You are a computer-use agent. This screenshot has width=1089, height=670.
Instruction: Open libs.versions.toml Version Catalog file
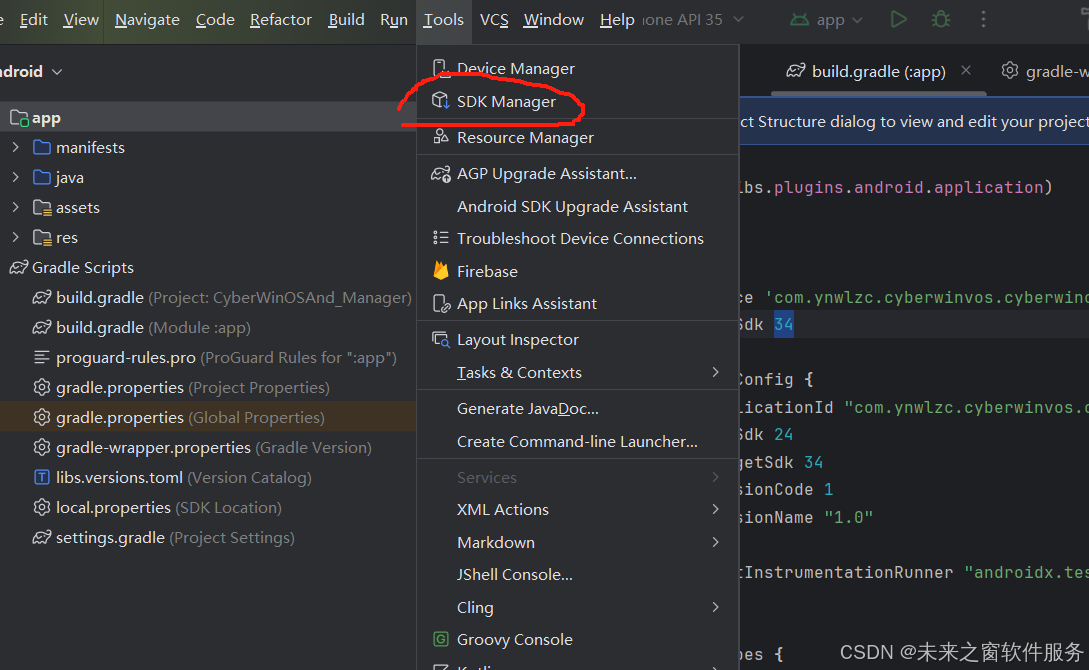(x=172, y=477)
